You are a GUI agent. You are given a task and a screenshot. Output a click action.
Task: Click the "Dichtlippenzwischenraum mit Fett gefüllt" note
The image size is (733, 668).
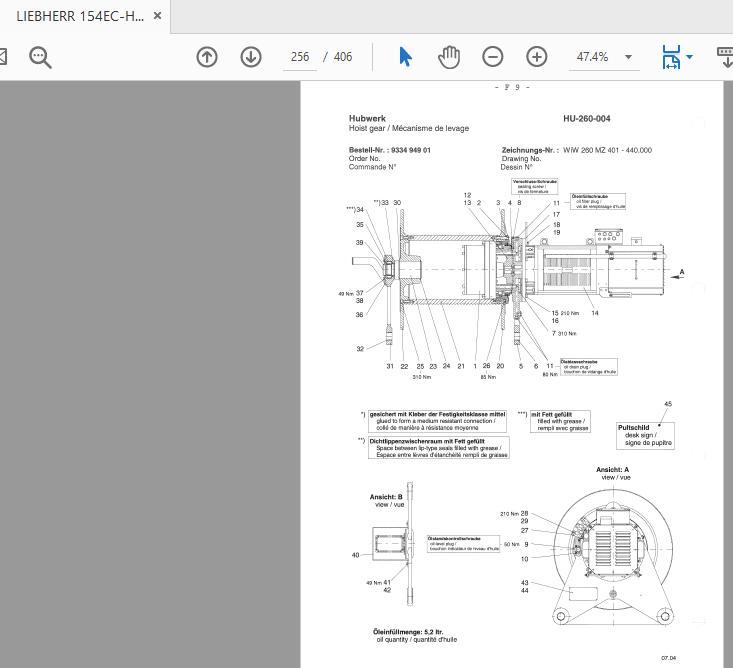pyautogui.click(x=438, y=448)
